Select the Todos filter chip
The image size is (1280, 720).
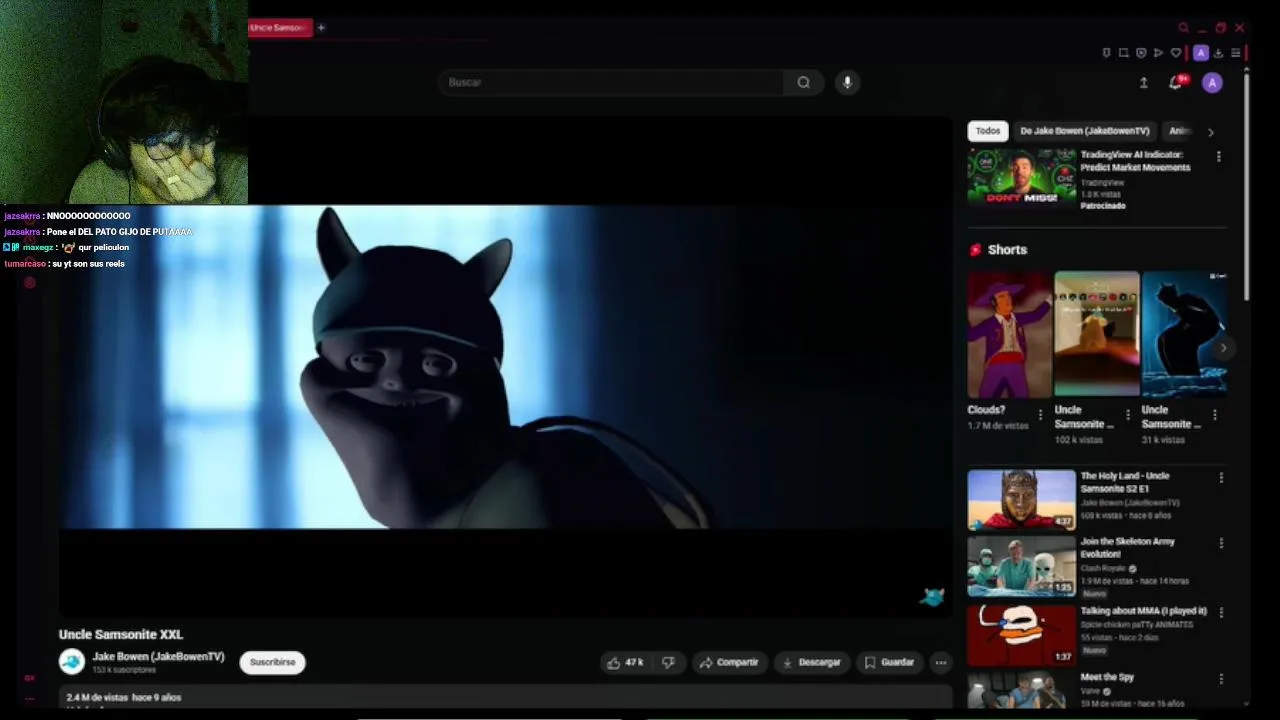point(988,131)
